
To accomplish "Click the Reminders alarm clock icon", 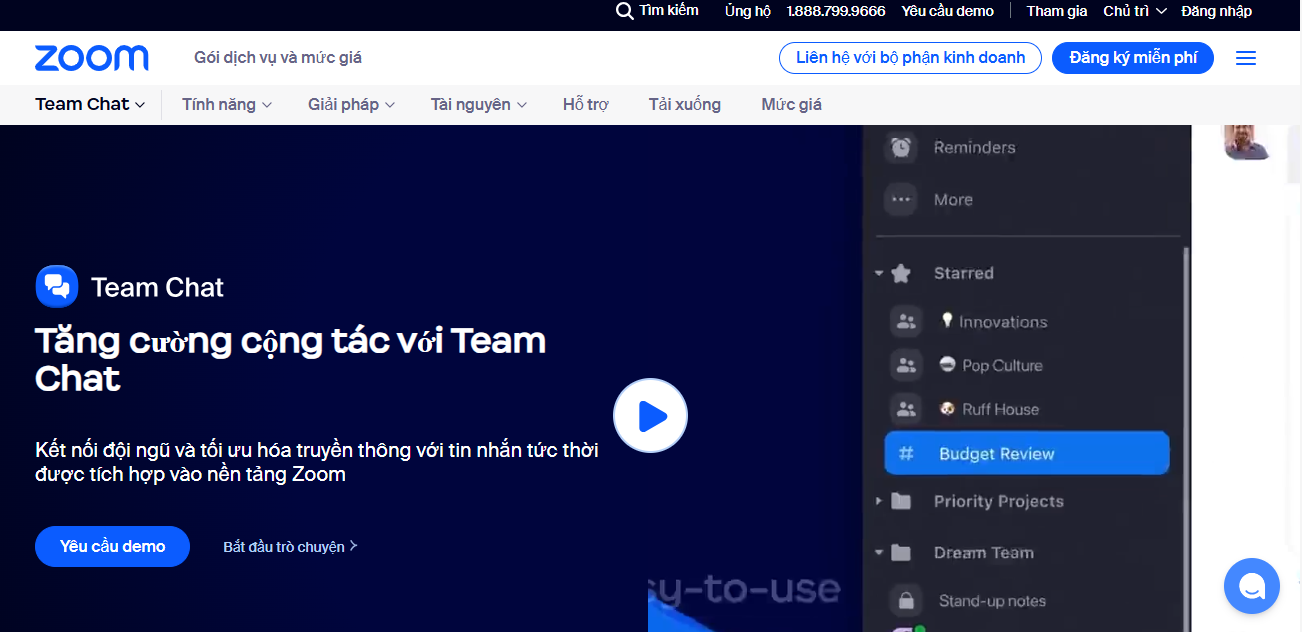I will click(901, 148).
